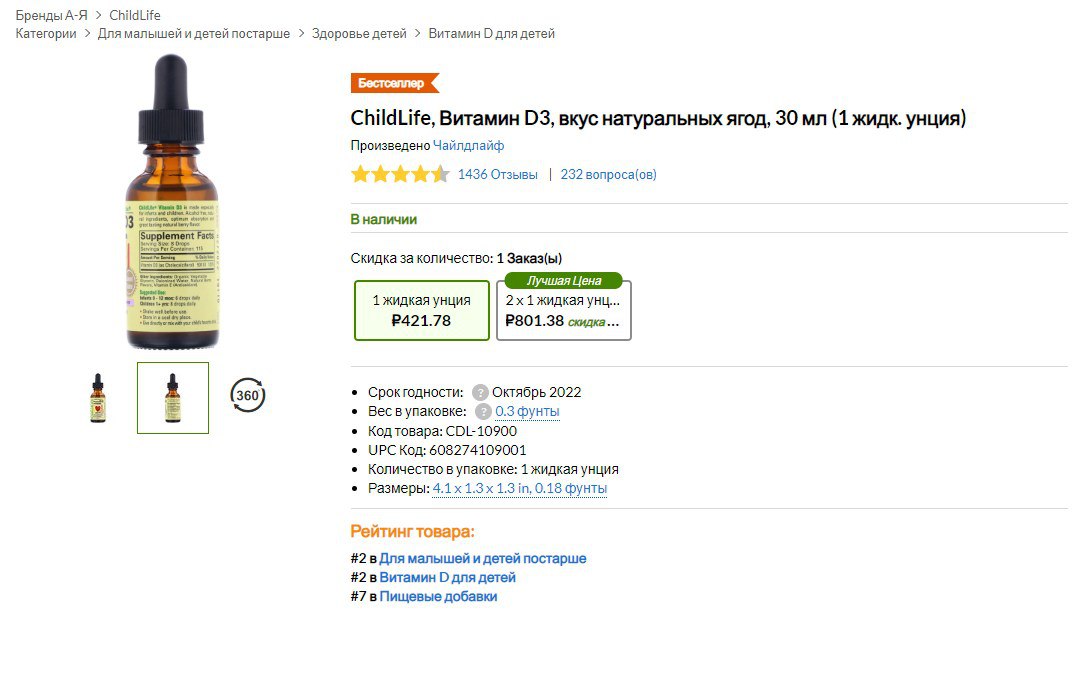Image resolution: width=1078 pixels, height=693 pixels.
Task: Click the Бестселлер badge
Action: [x=394, y=83]
